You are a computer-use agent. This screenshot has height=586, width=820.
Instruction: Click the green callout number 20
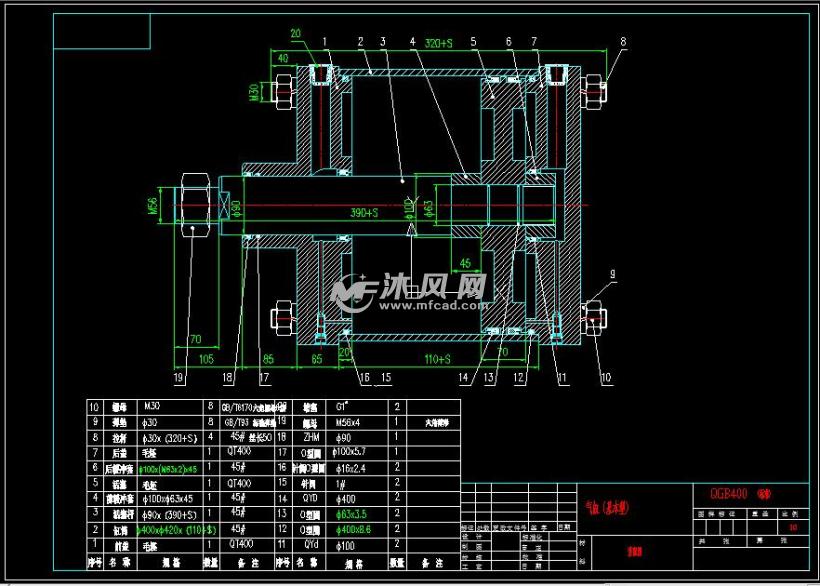[295, 33]
